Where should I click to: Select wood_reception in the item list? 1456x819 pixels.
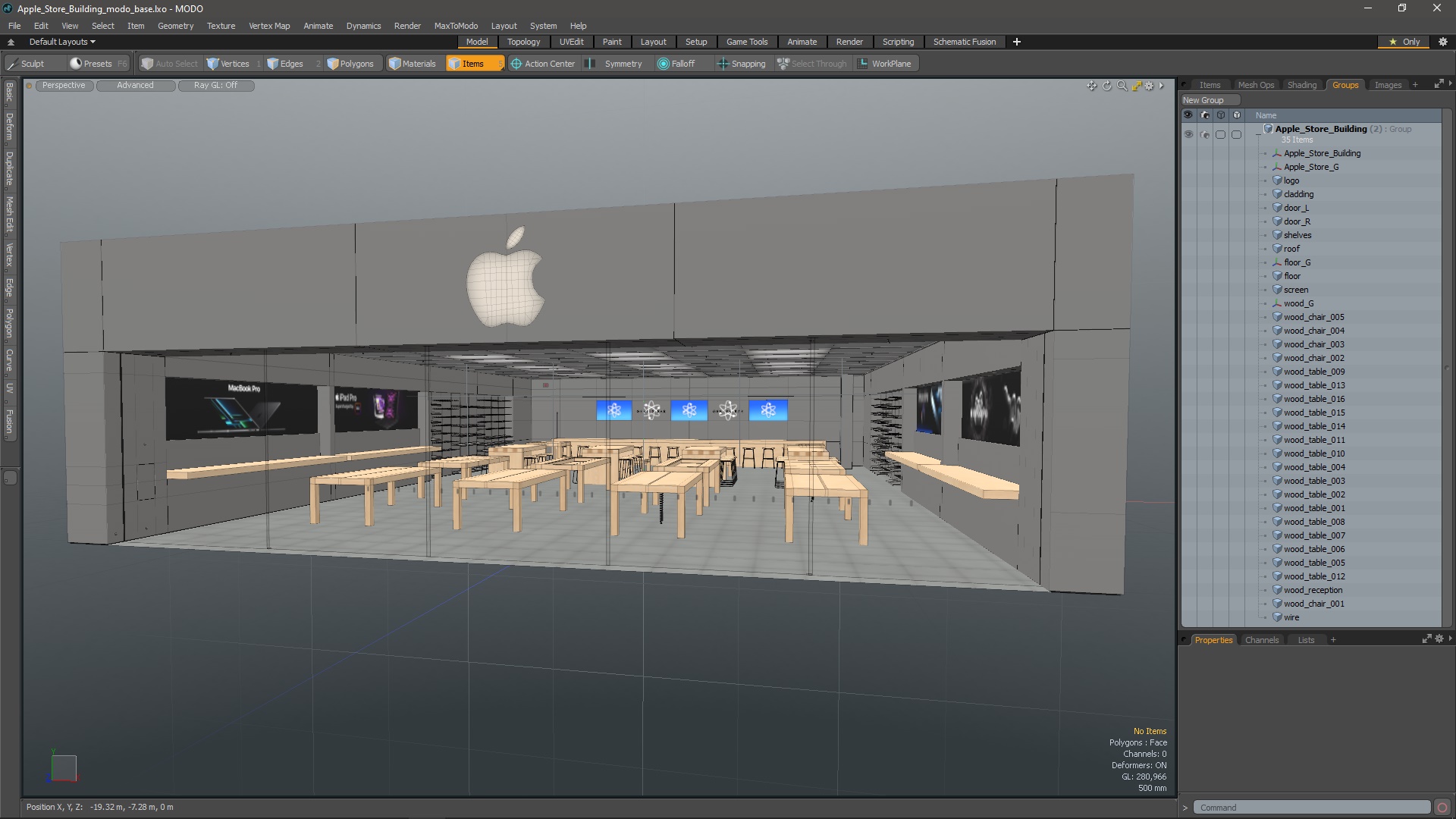[x=1313, y=590]
